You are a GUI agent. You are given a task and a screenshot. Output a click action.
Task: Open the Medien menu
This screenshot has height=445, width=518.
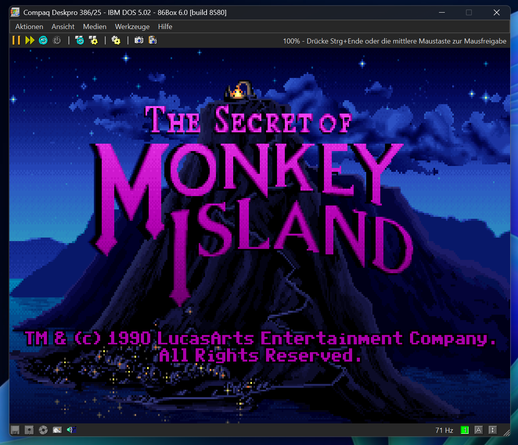tap(95, 27)
